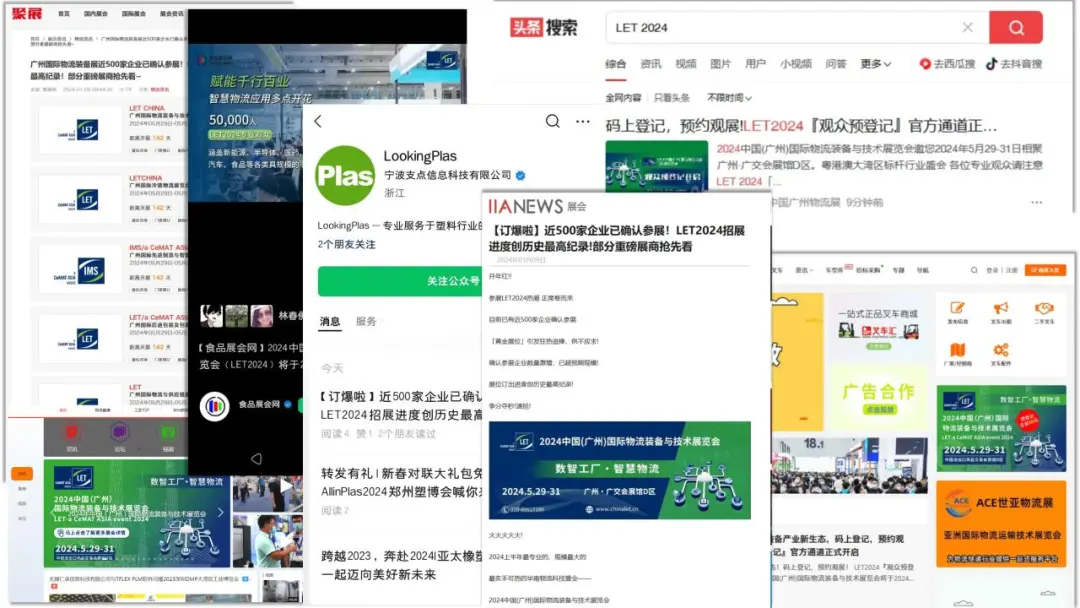Click the blue LET 2024.5.29-31 banner in IIANEWS article
This screenshot has height=608, width=1080.
(x=619, y=470)
